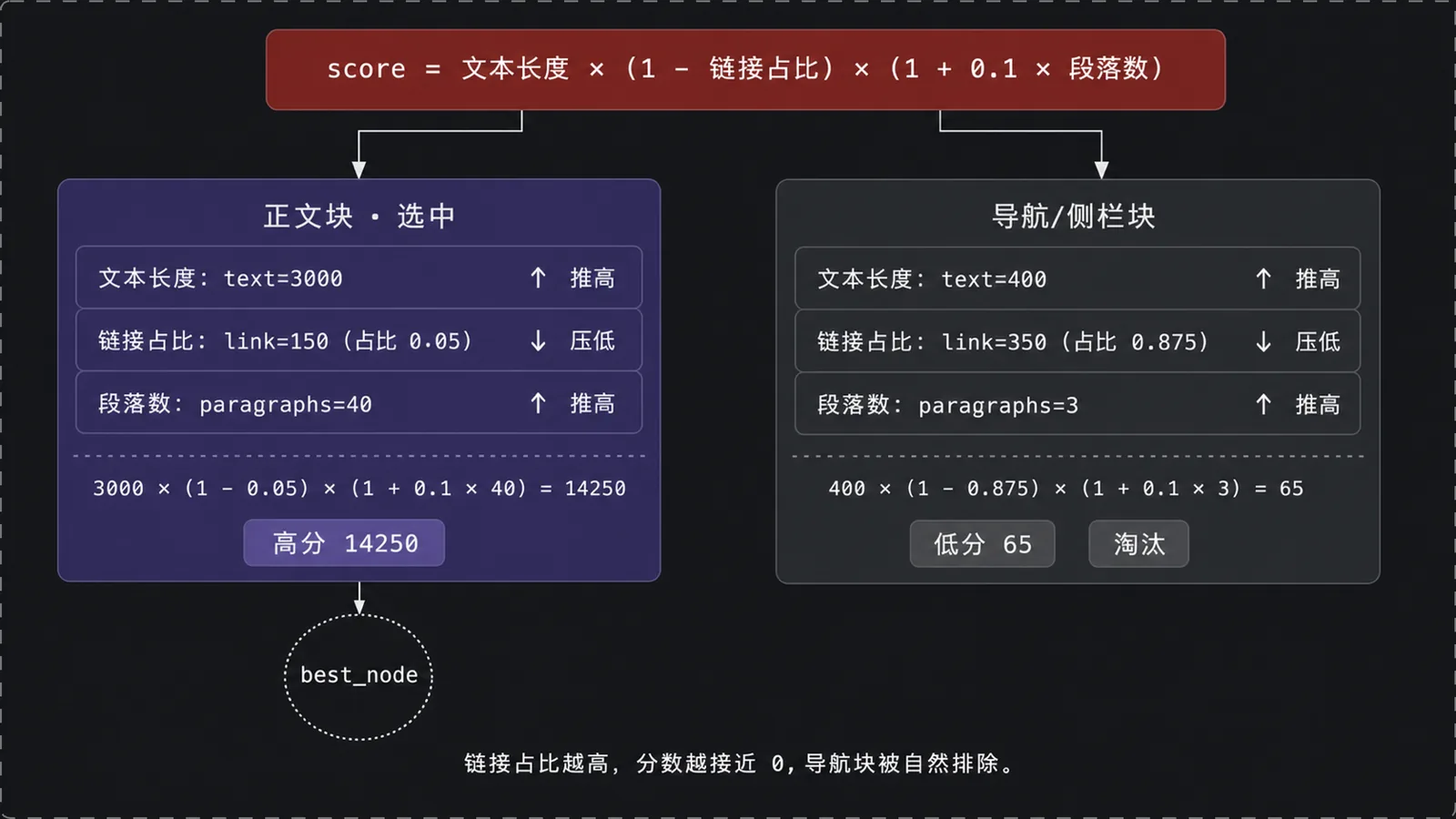
Task: Click the 低分 65 badge
Action: (x=983, y=544)
